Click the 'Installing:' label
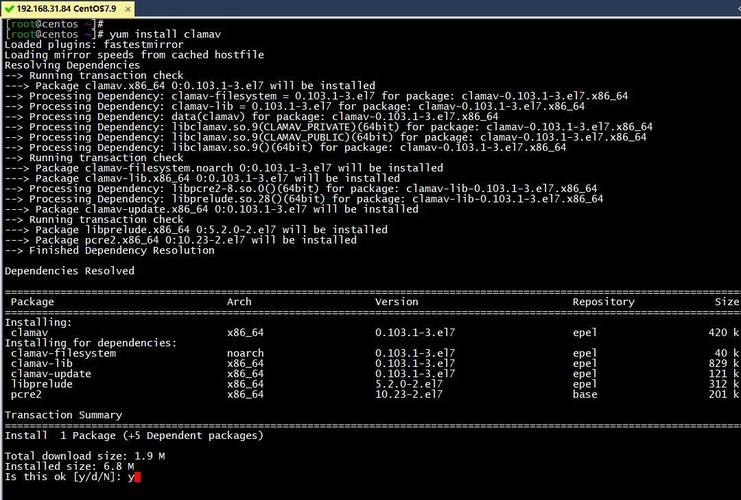This screenshot has height=500, width=741. coord(38,323)
